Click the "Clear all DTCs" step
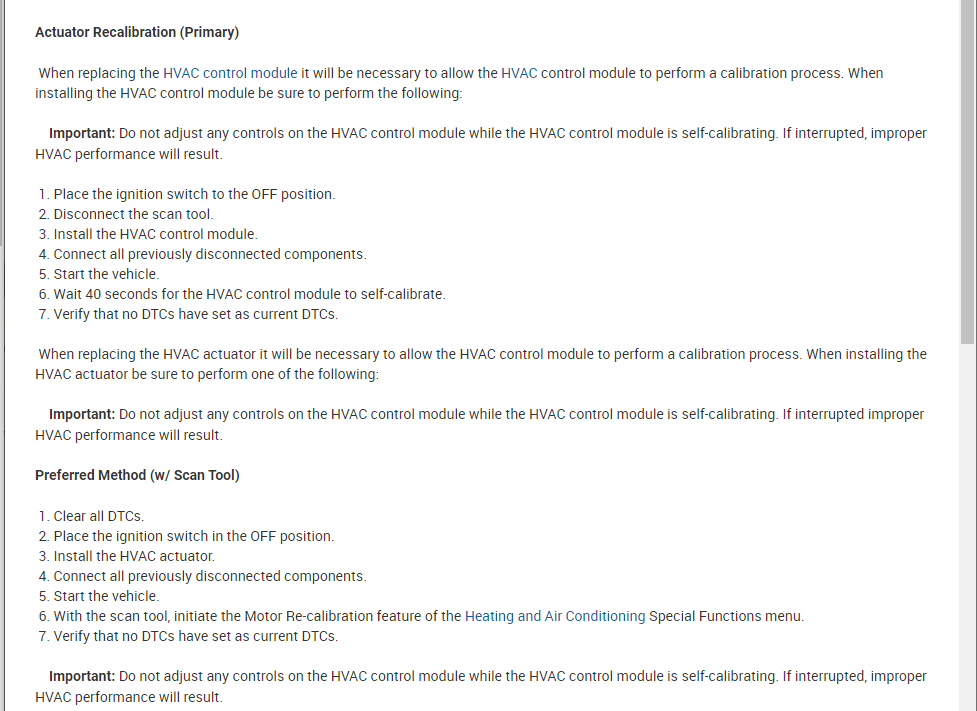Image resolution: width=977 pixels, height=711 pixels. [x=98, y=516]
